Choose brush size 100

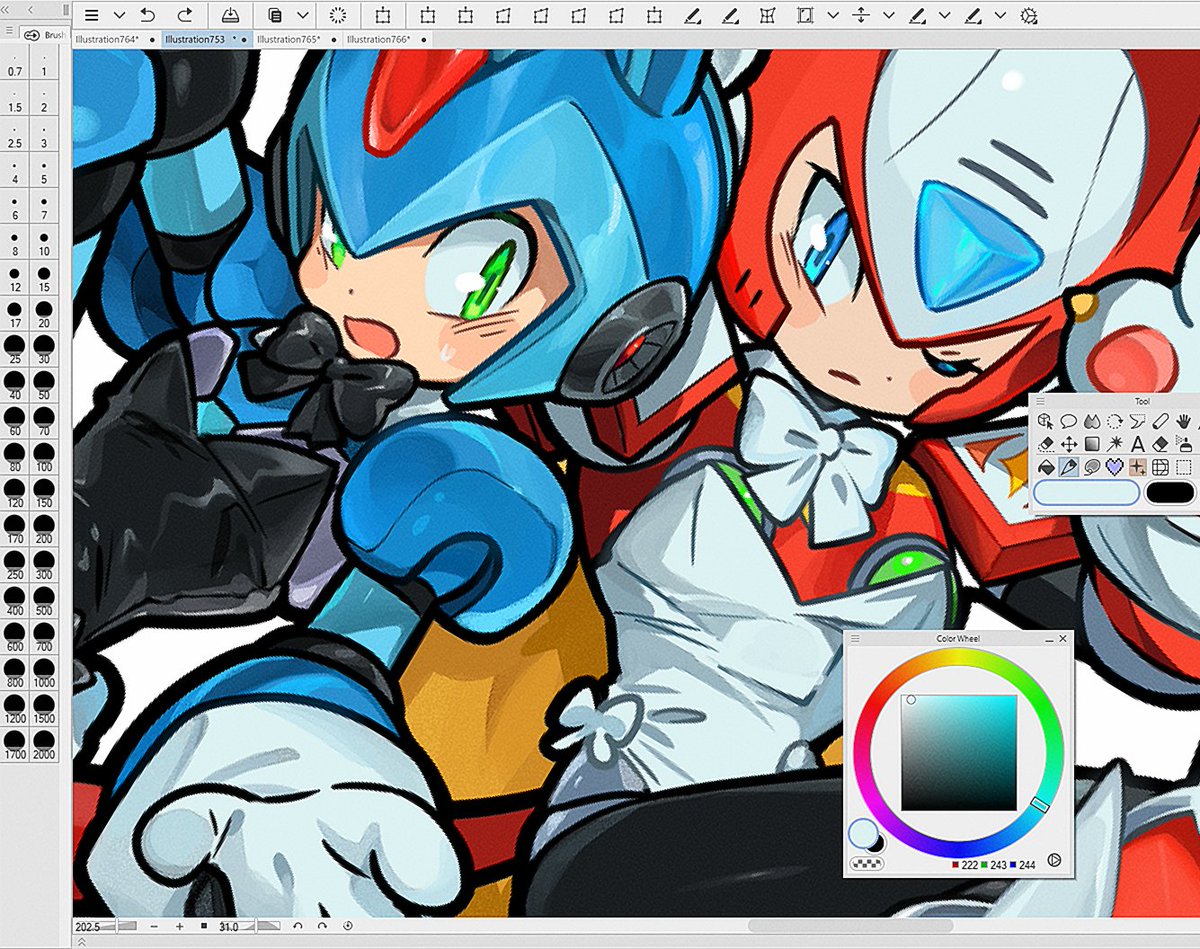[x=44, y=455]
